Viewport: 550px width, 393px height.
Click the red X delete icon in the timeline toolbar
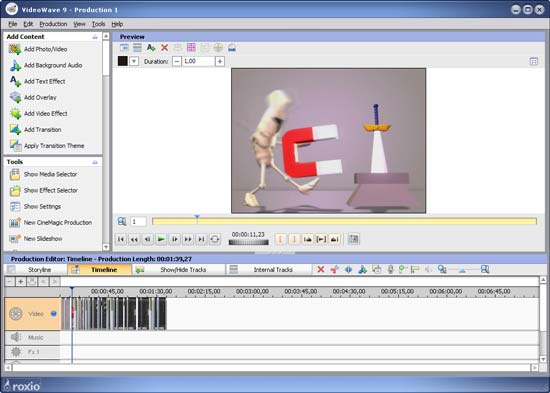[321, 269]
